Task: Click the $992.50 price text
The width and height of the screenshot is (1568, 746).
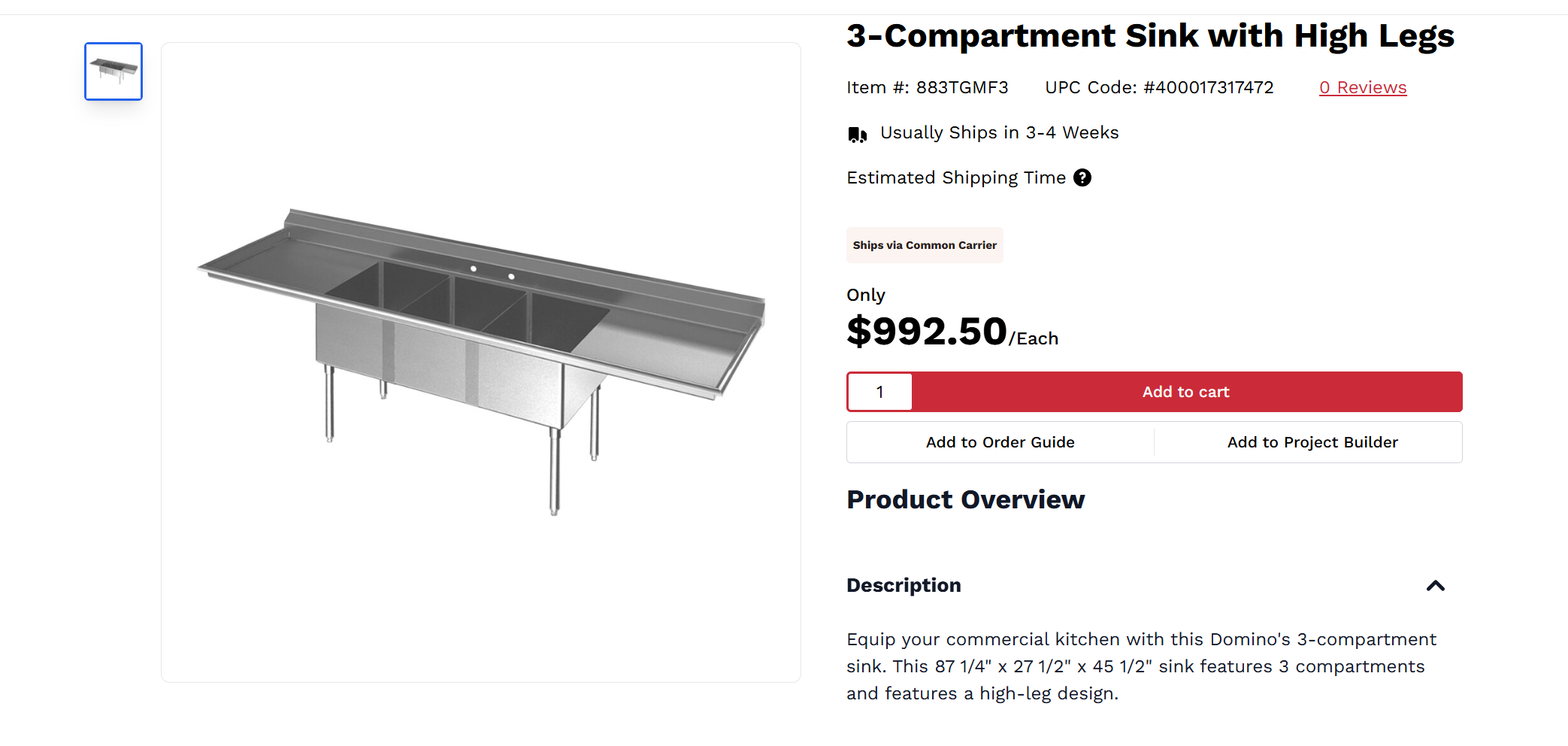Action: click(926, 331)
